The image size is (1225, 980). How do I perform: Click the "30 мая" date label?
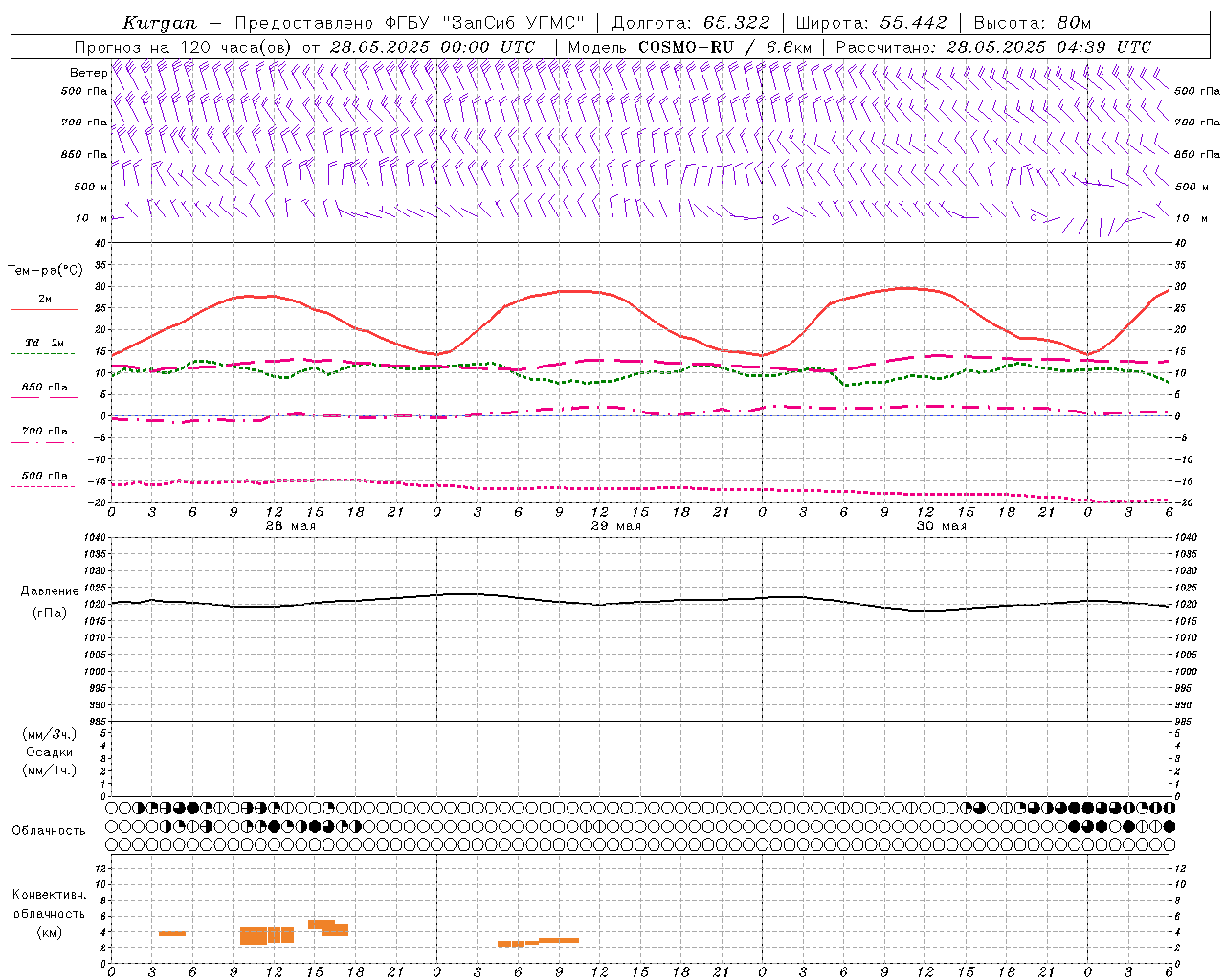click(942, 526)
